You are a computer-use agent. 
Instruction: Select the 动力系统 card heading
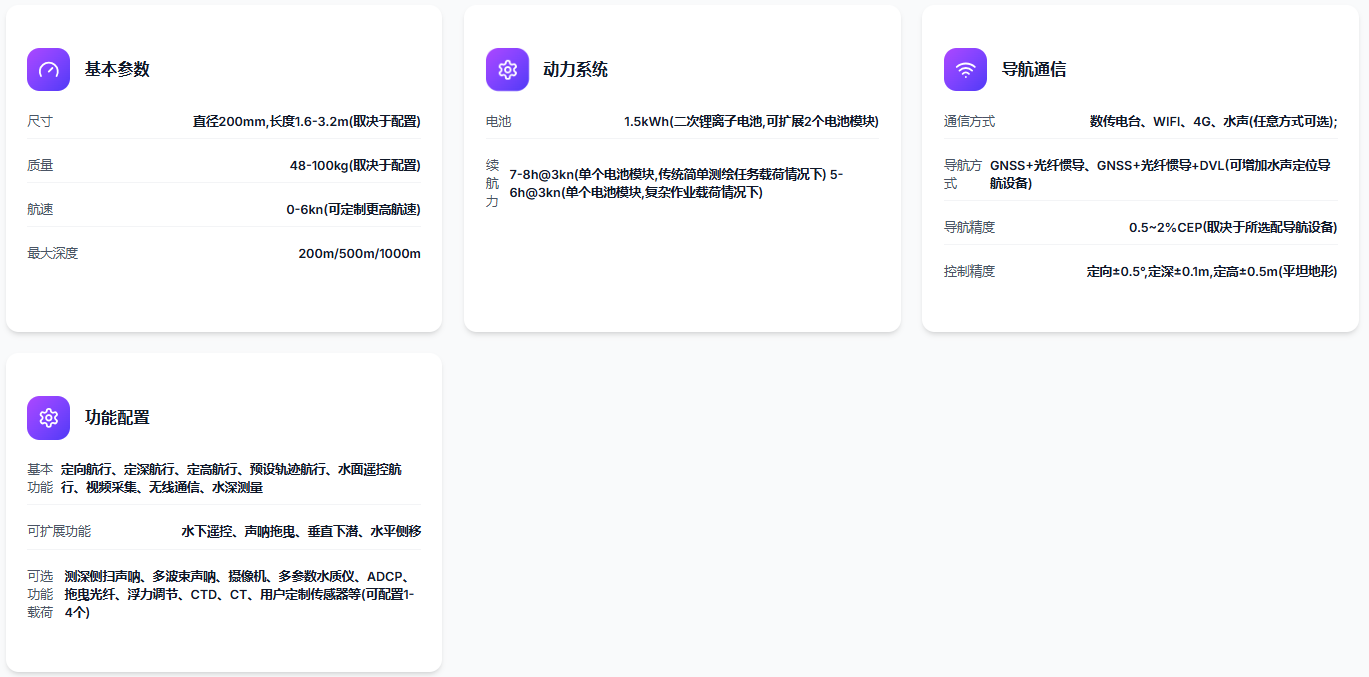pyautogui.click(x=575, y=70)
